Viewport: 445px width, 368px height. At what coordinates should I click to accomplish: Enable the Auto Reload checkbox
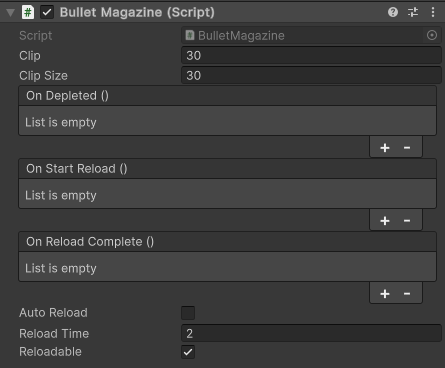click(188, 313)
